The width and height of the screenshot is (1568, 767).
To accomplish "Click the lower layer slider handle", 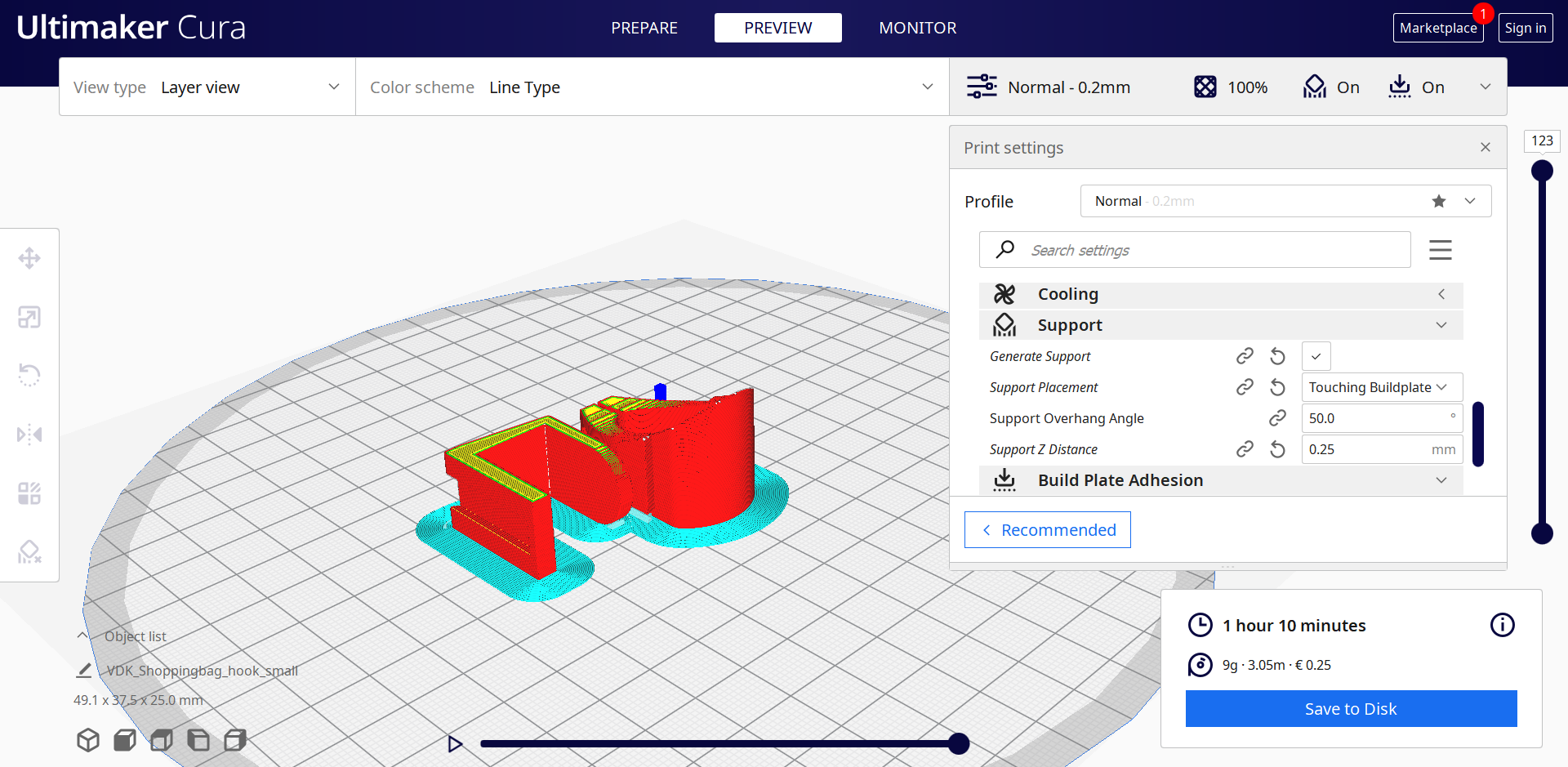I will (x=1542, y=533).
